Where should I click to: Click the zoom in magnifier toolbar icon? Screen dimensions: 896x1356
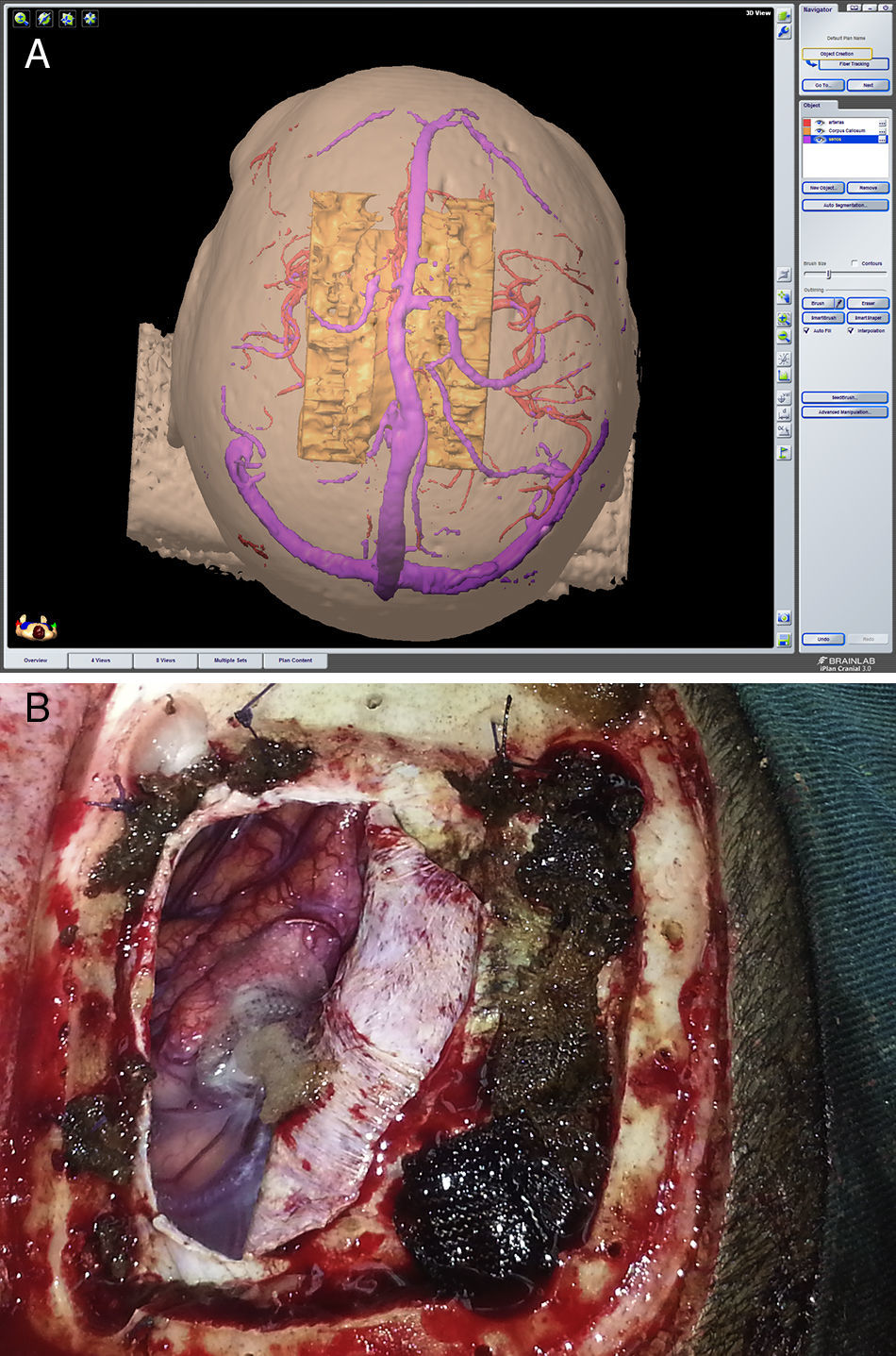pos(784,320)
